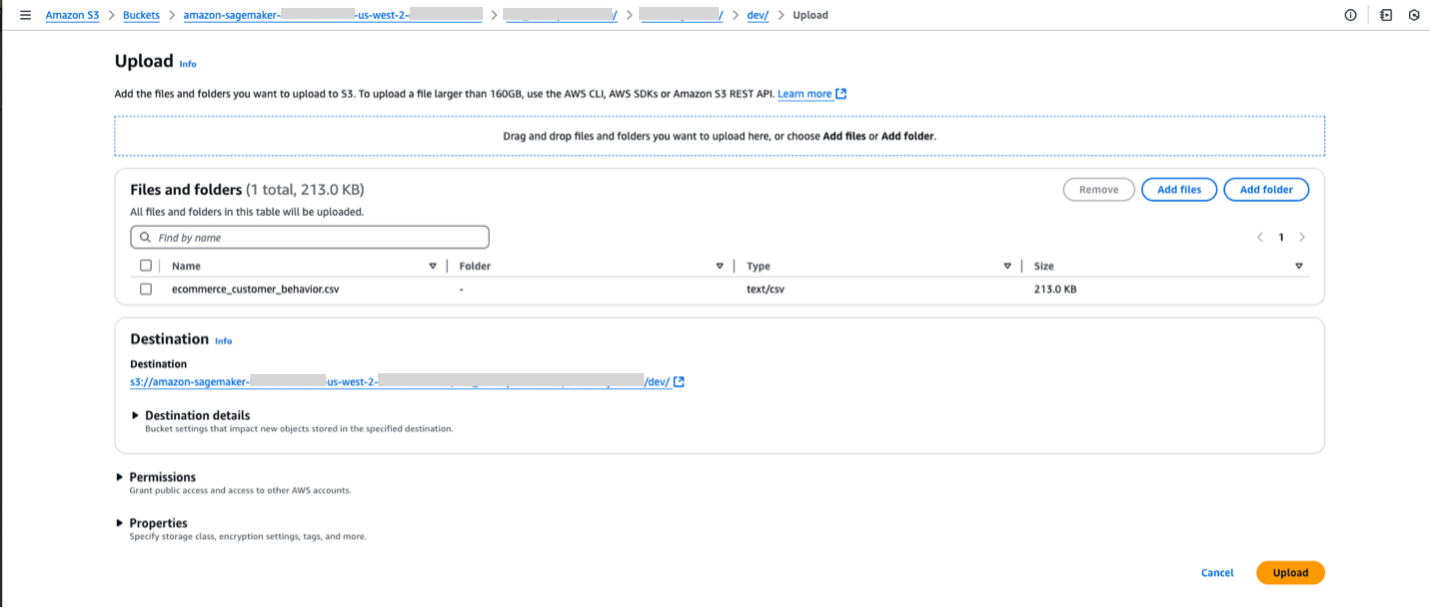This screenshot has width=1430, height=611.
Task: Click the Add files button
Action: click(x=1179, y=190)
